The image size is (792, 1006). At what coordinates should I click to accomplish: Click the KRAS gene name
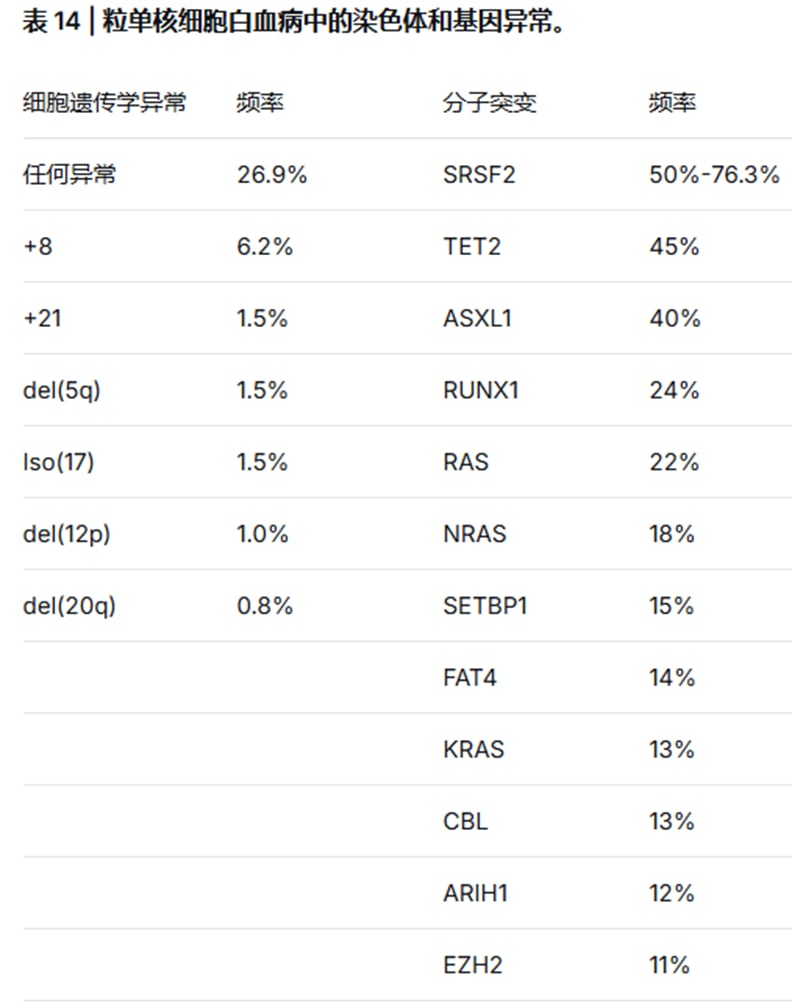tap(474, 749)
